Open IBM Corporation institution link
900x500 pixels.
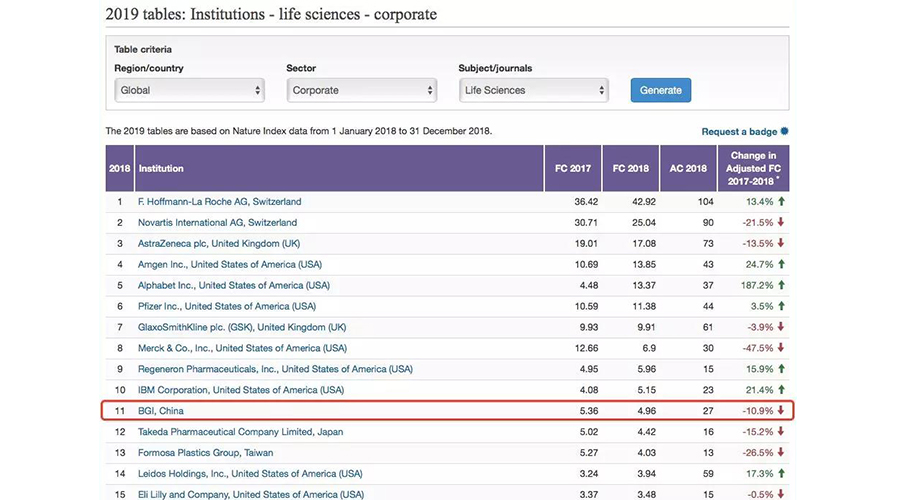(240, 390)
